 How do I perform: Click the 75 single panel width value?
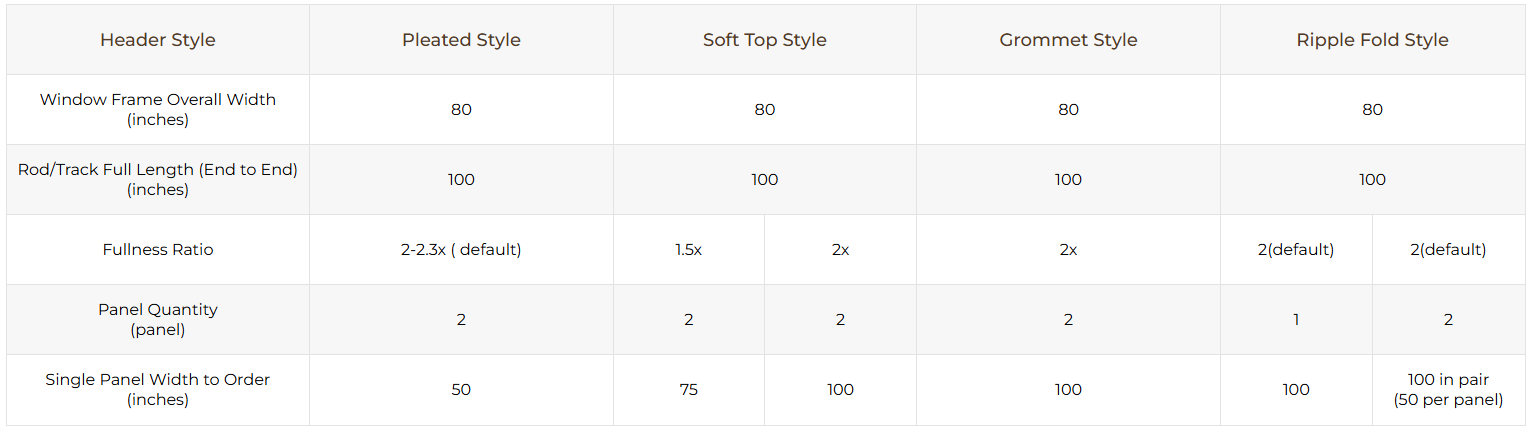point(688,390)
